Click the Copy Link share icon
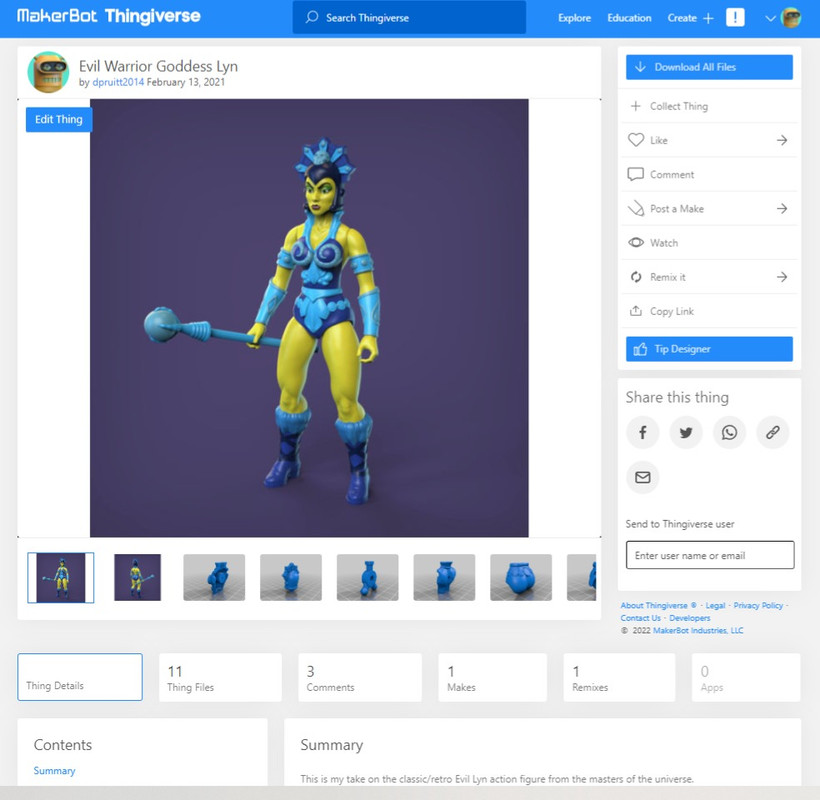This screenshot has height=800, width=820. [635, 311]
